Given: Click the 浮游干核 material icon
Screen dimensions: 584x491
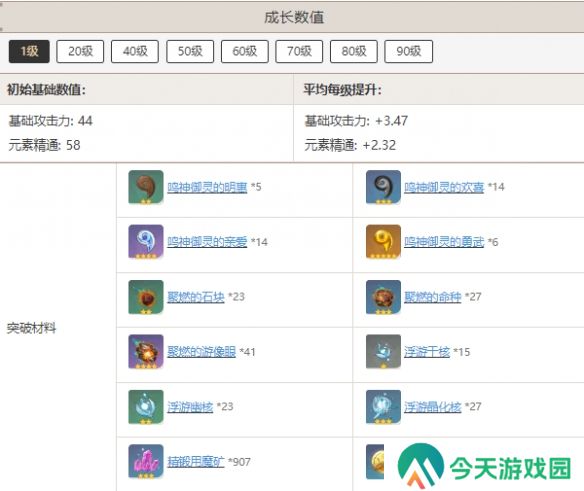Looking at the screenshot, I should click(383, 352).
